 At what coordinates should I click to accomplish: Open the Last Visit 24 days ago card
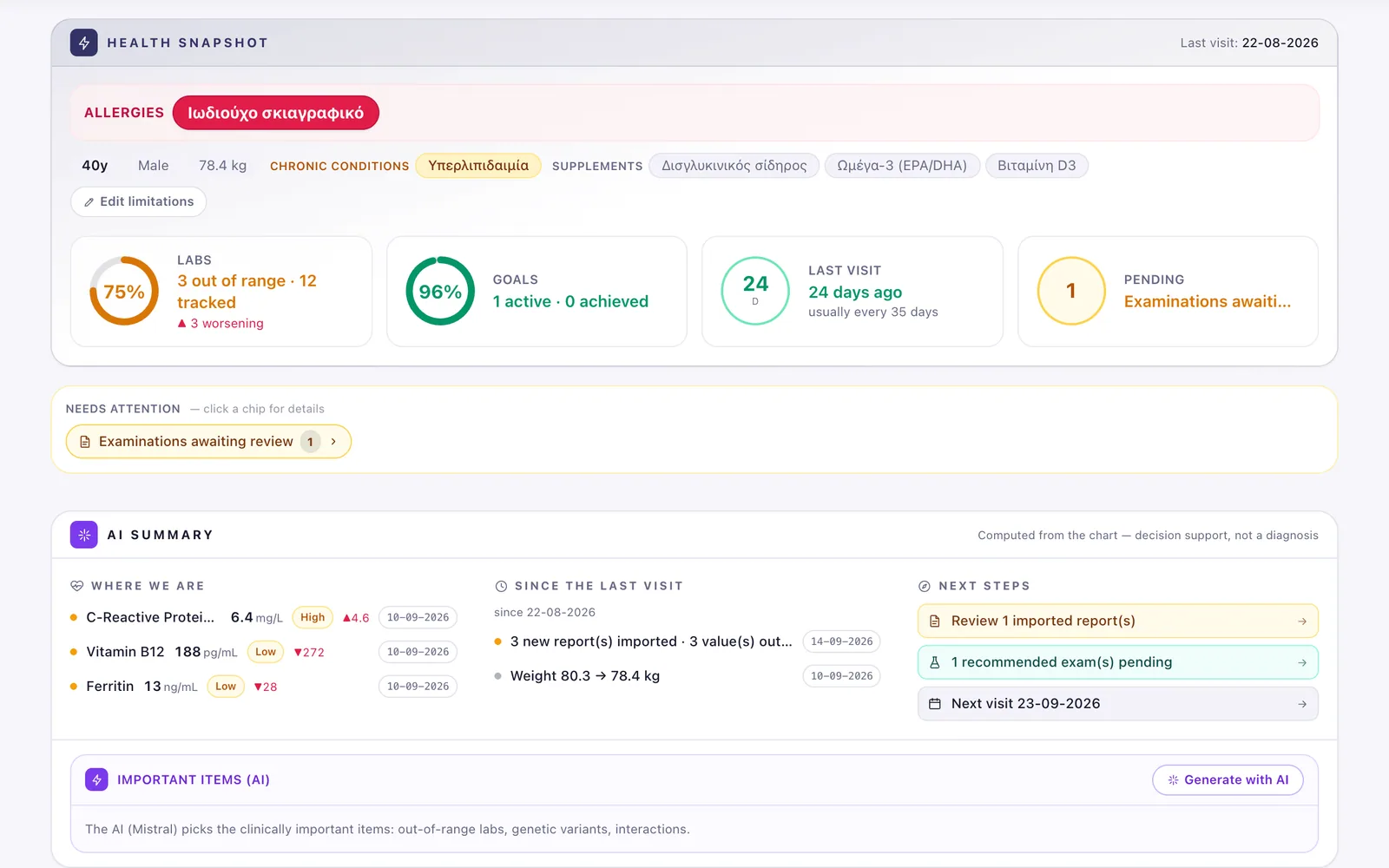pyautogui.click(x=852, y=292)
